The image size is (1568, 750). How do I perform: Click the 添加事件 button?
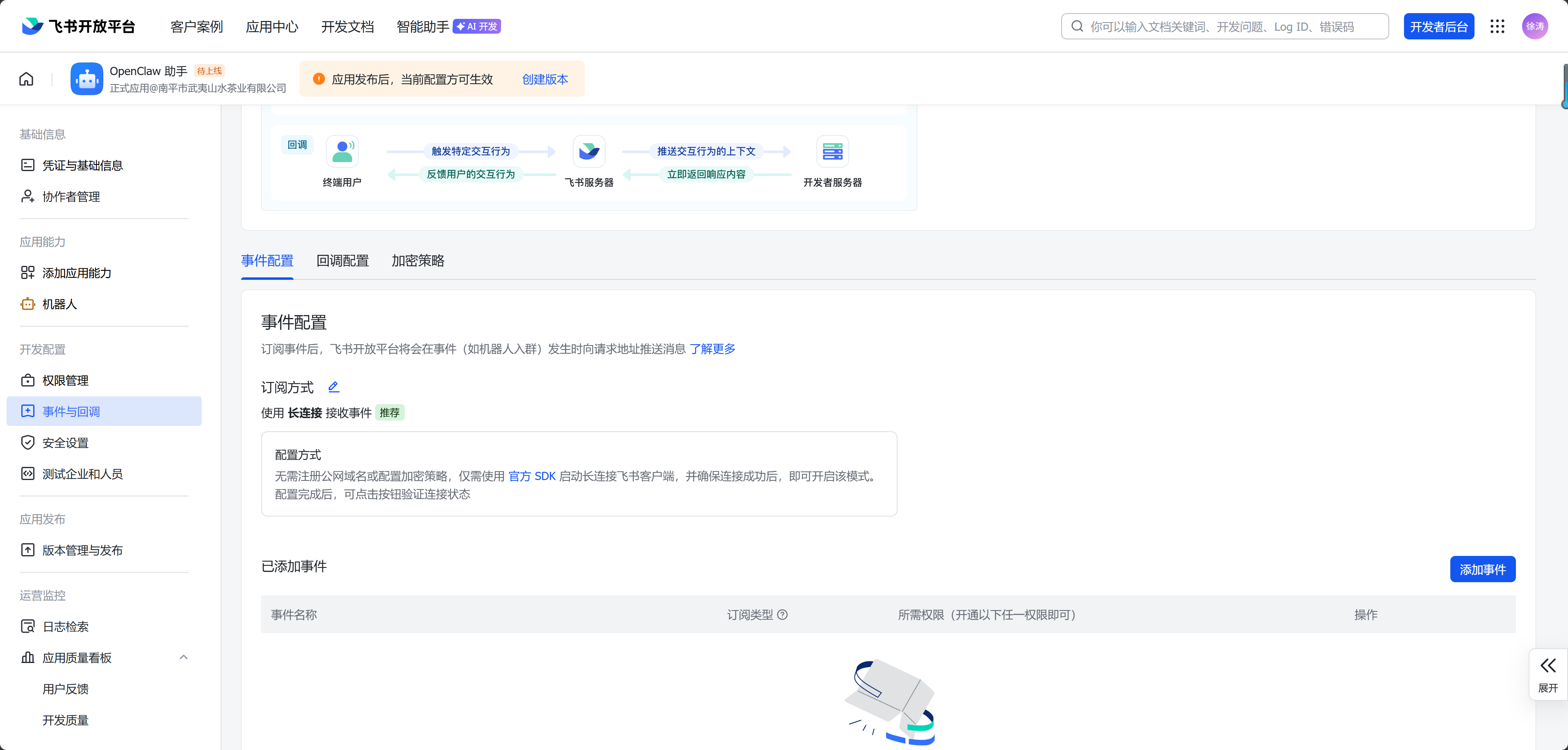[1482, 569]
